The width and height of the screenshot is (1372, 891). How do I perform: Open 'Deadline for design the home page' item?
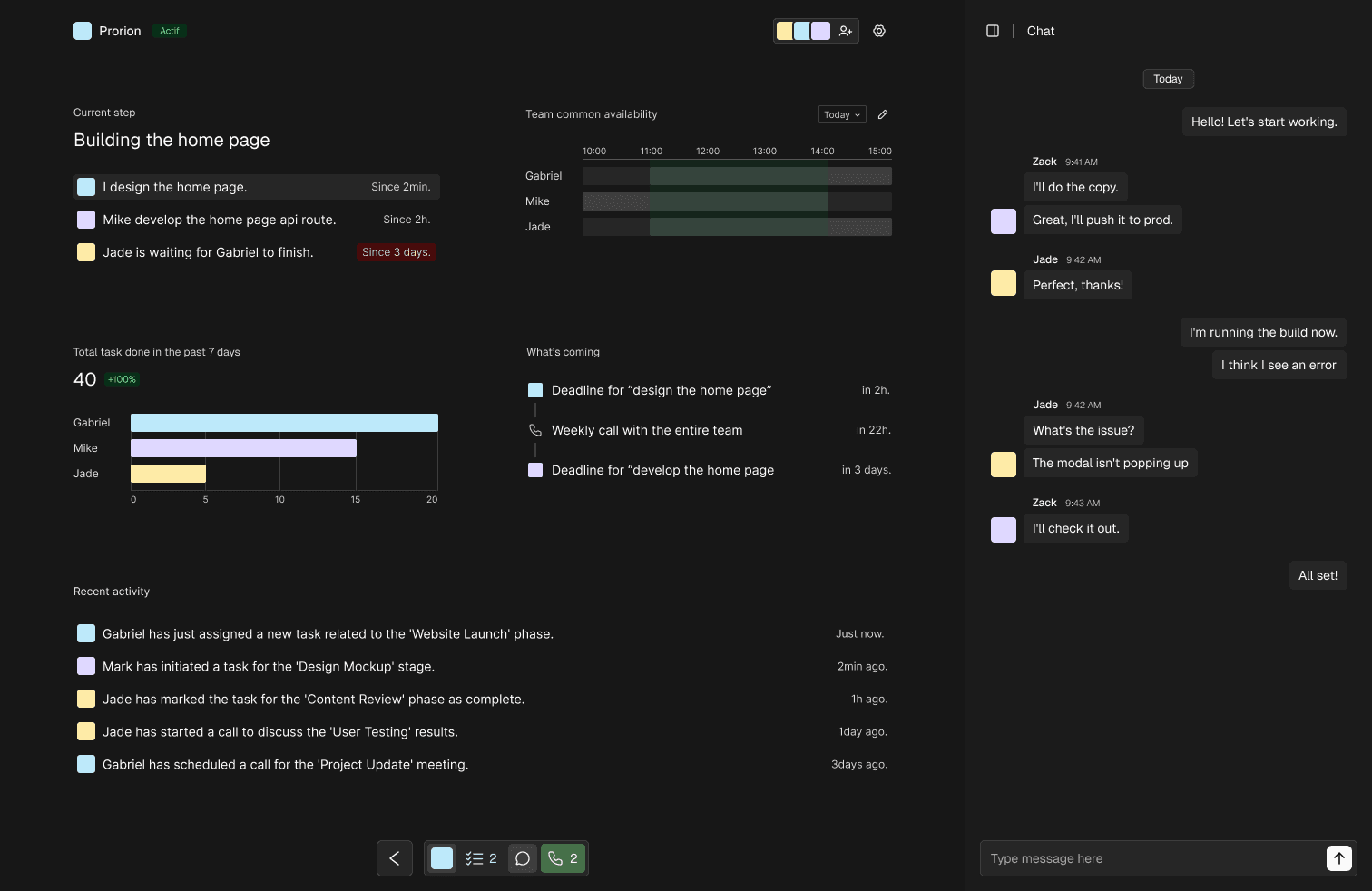pos(661,390)
